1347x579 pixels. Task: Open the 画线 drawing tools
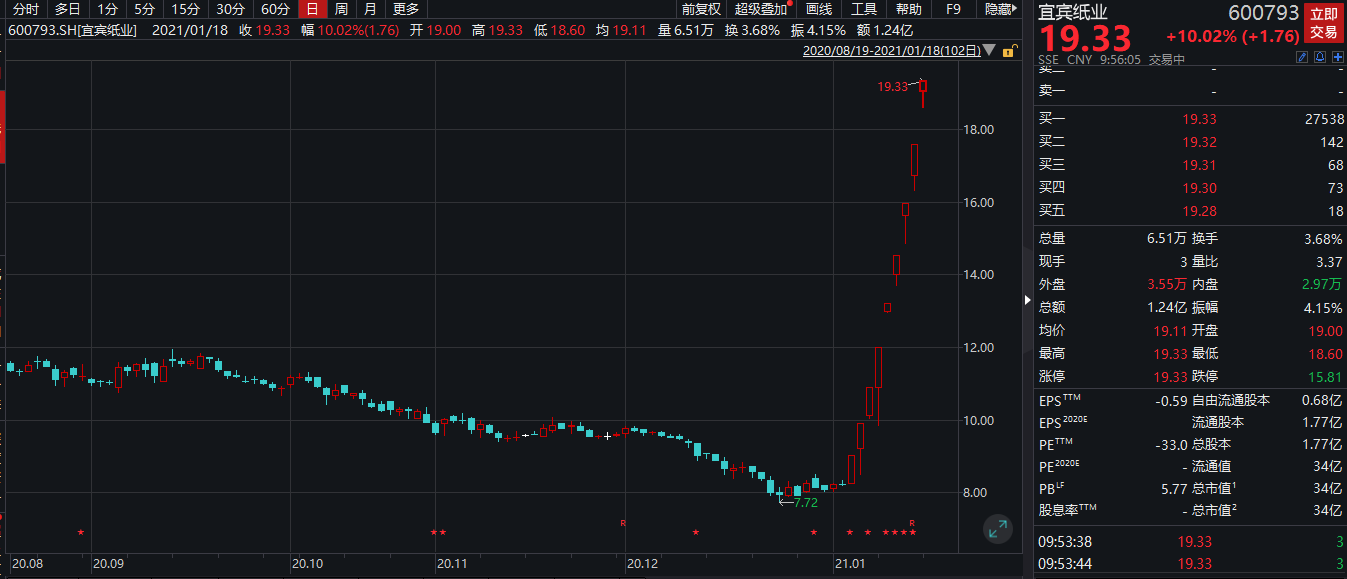click(x=819, y=9)
